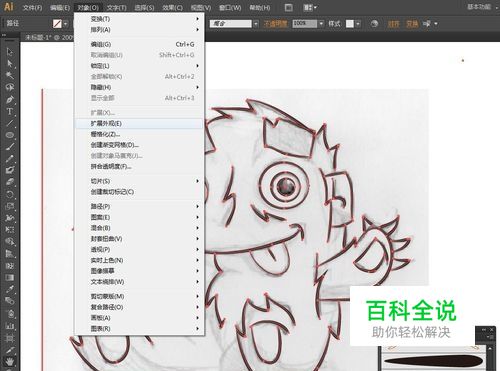
Task: Select the Shape Builder tool
Action: (9, 241)
